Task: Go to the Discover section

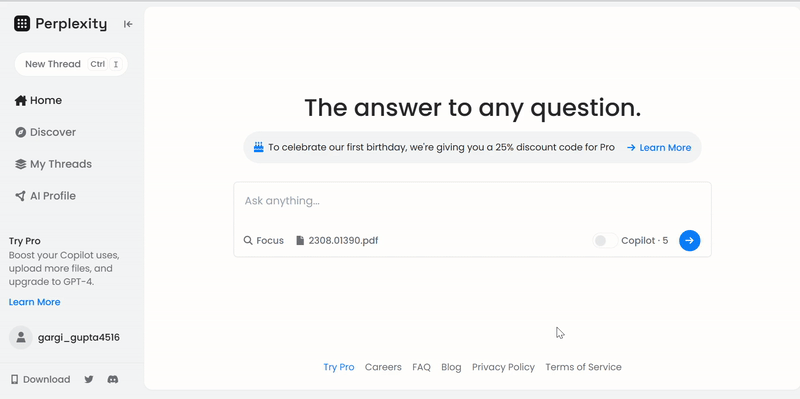Action: pyautogui.click(x=45, y=132)
